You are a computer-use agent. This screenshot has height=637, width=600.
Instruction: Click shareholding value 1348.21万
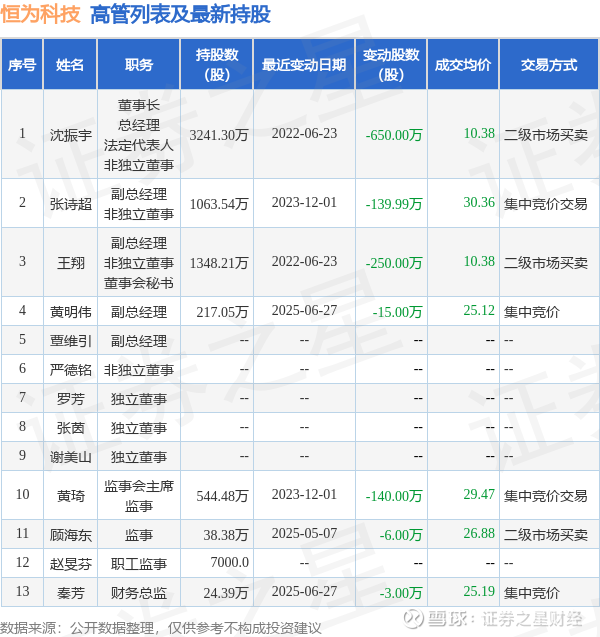(x=219, y=263)
